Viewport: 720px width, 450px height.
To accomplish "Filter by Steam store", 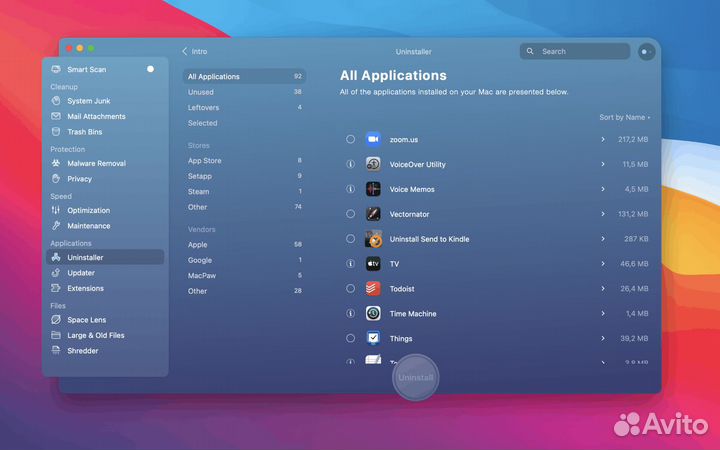I will [244, 191].
